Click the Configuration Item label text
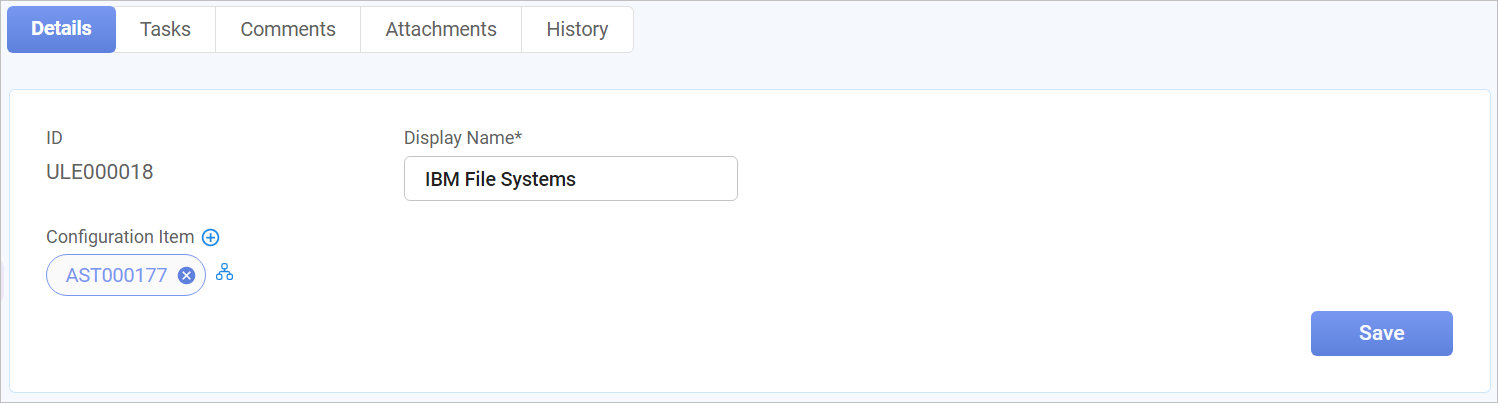 (x=120, y=237)
